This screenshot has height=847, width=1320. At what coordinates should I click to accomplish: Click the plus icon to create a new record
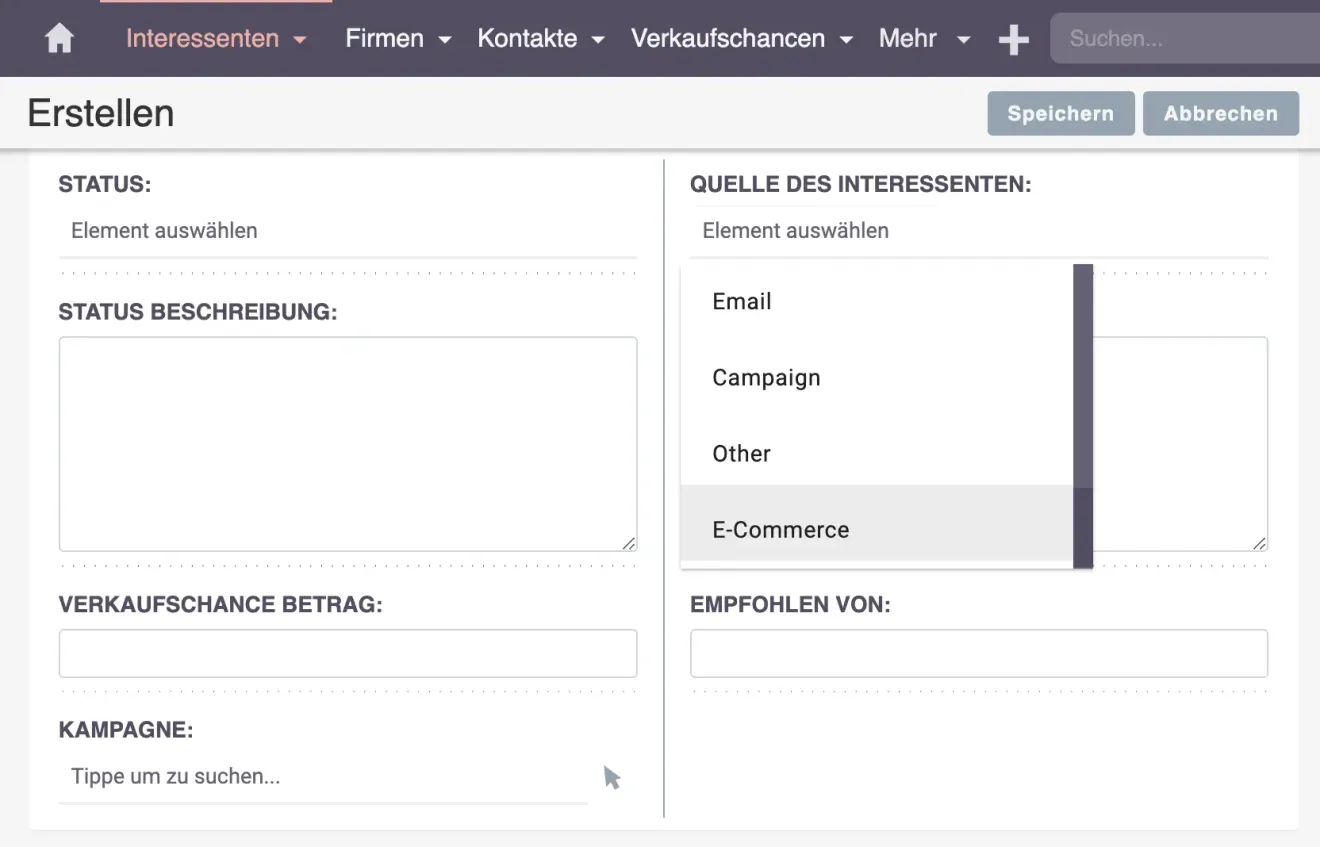click(1013, 39)
